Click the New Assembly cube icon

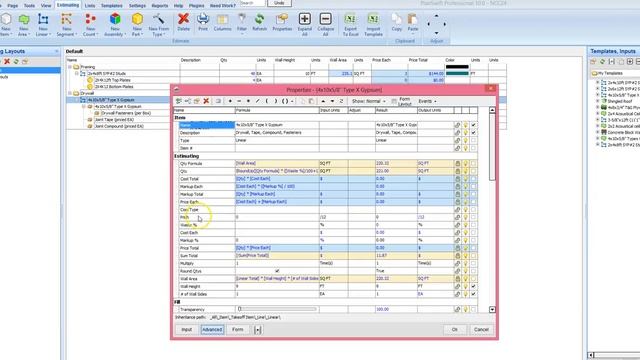pos(115,19)
